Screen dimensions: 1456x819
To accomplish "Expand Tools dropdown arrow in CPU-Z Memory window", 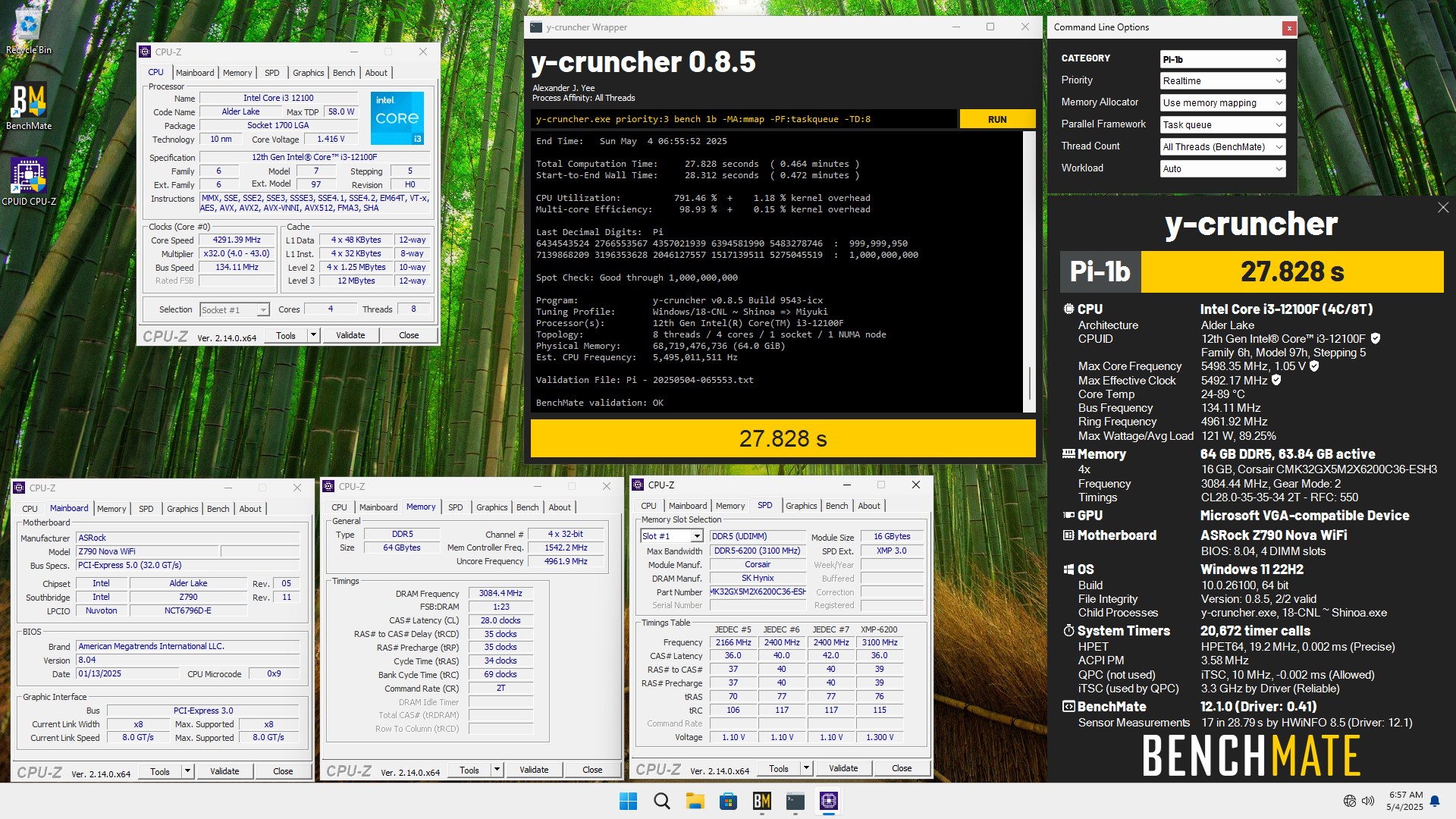I will click(x=496, y=770).
